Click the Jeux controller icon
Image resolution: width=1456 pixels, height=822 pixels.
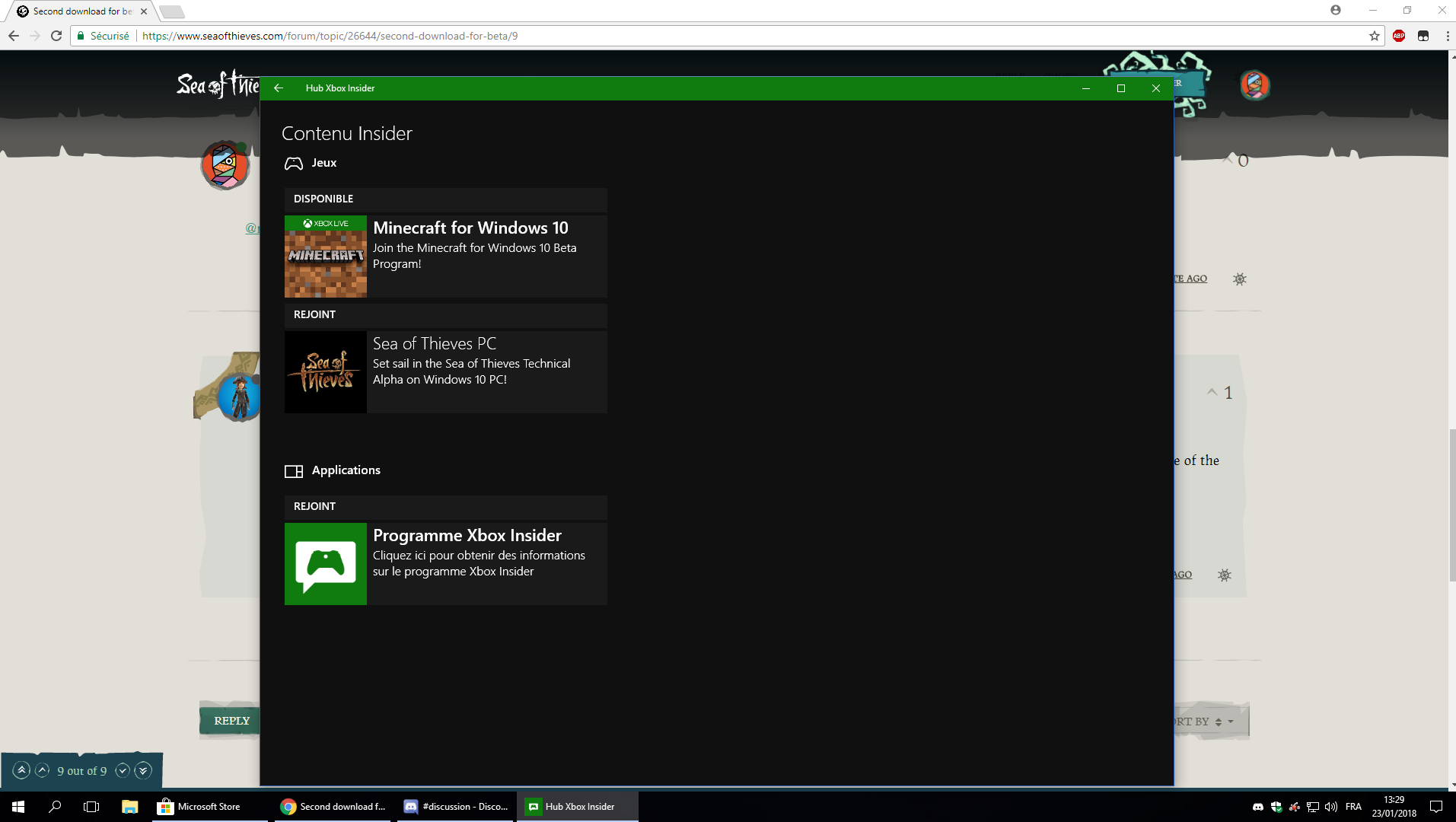pos(294,163)
